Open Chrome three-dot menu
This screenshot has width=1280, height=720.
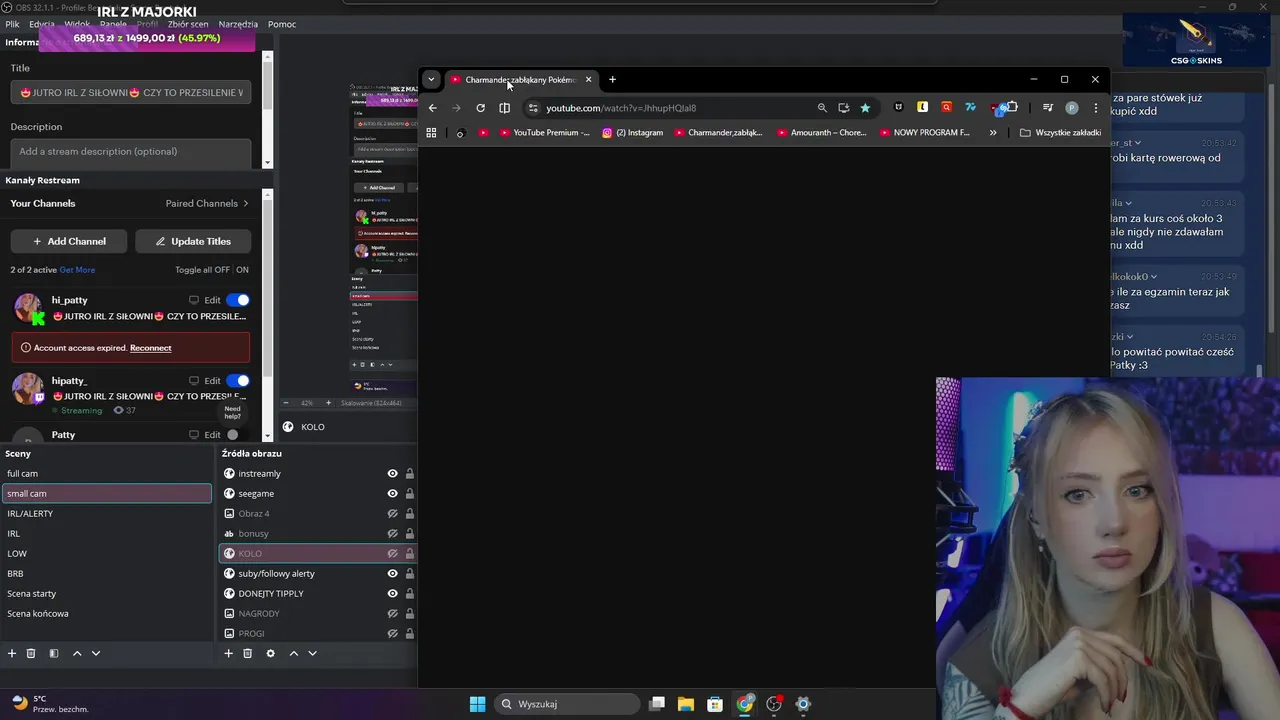click(1095, 108)
